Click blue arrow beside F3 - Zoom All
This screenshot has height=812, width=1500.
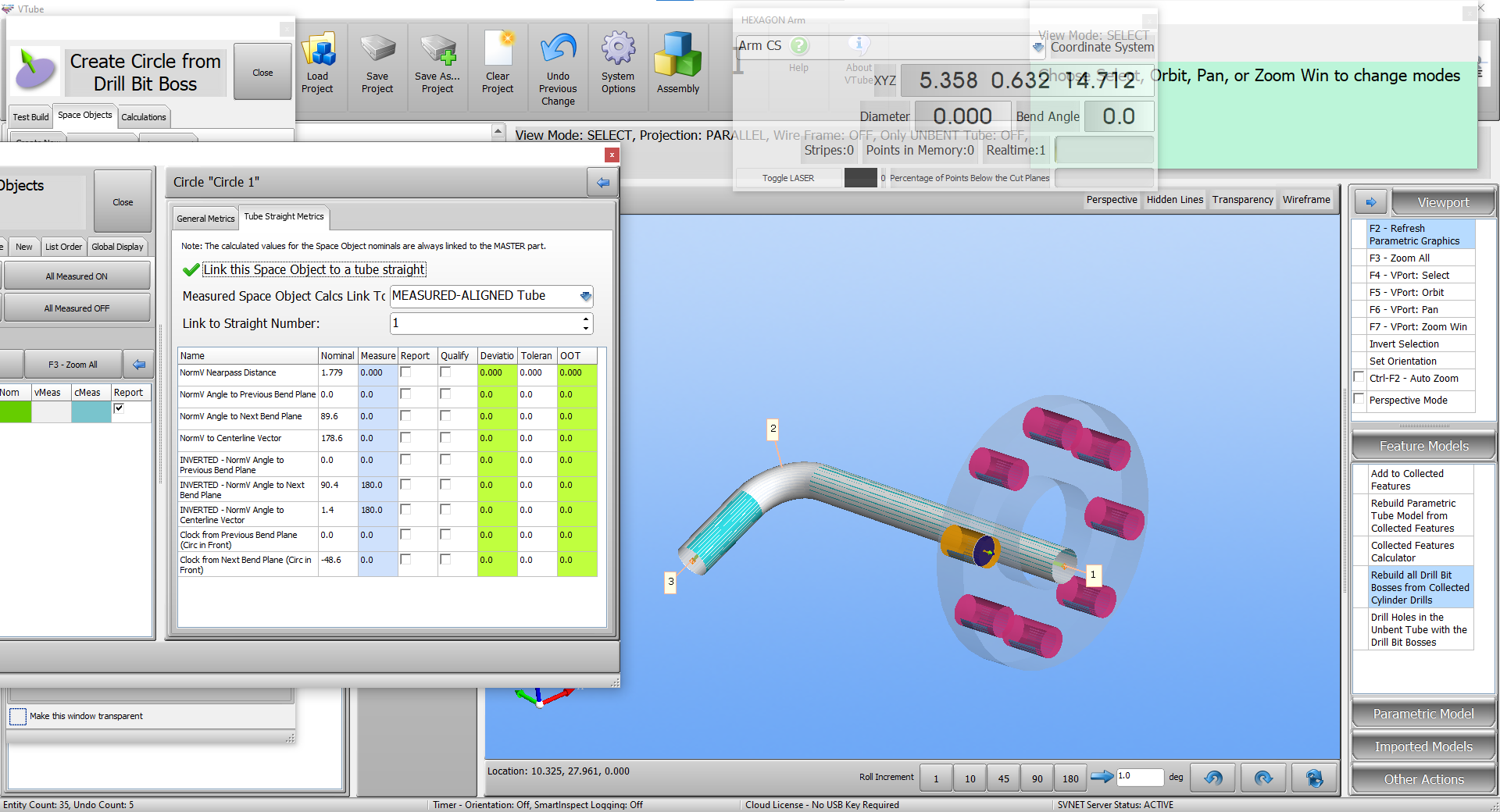138,365
